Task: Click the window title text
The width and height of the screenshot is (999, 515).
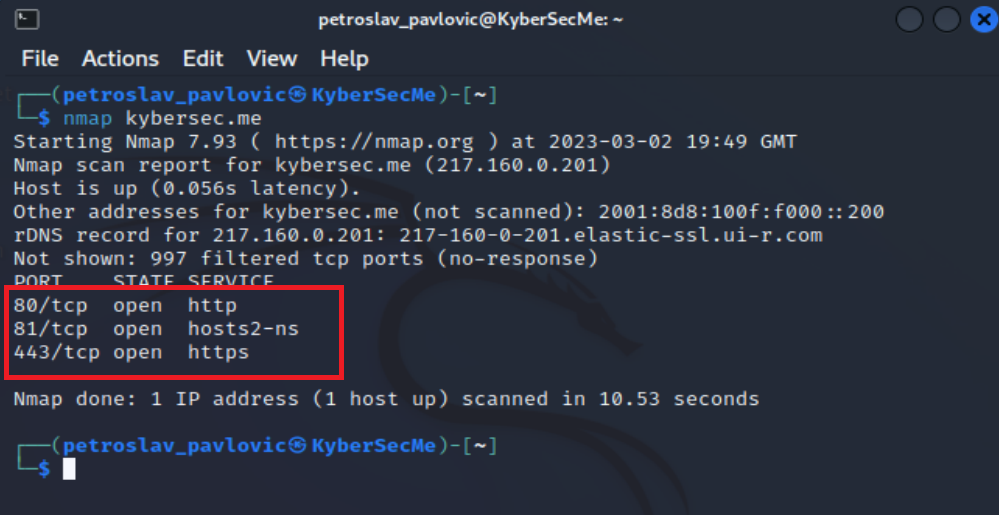Action: pyautogui.click(x=470, y=20)
